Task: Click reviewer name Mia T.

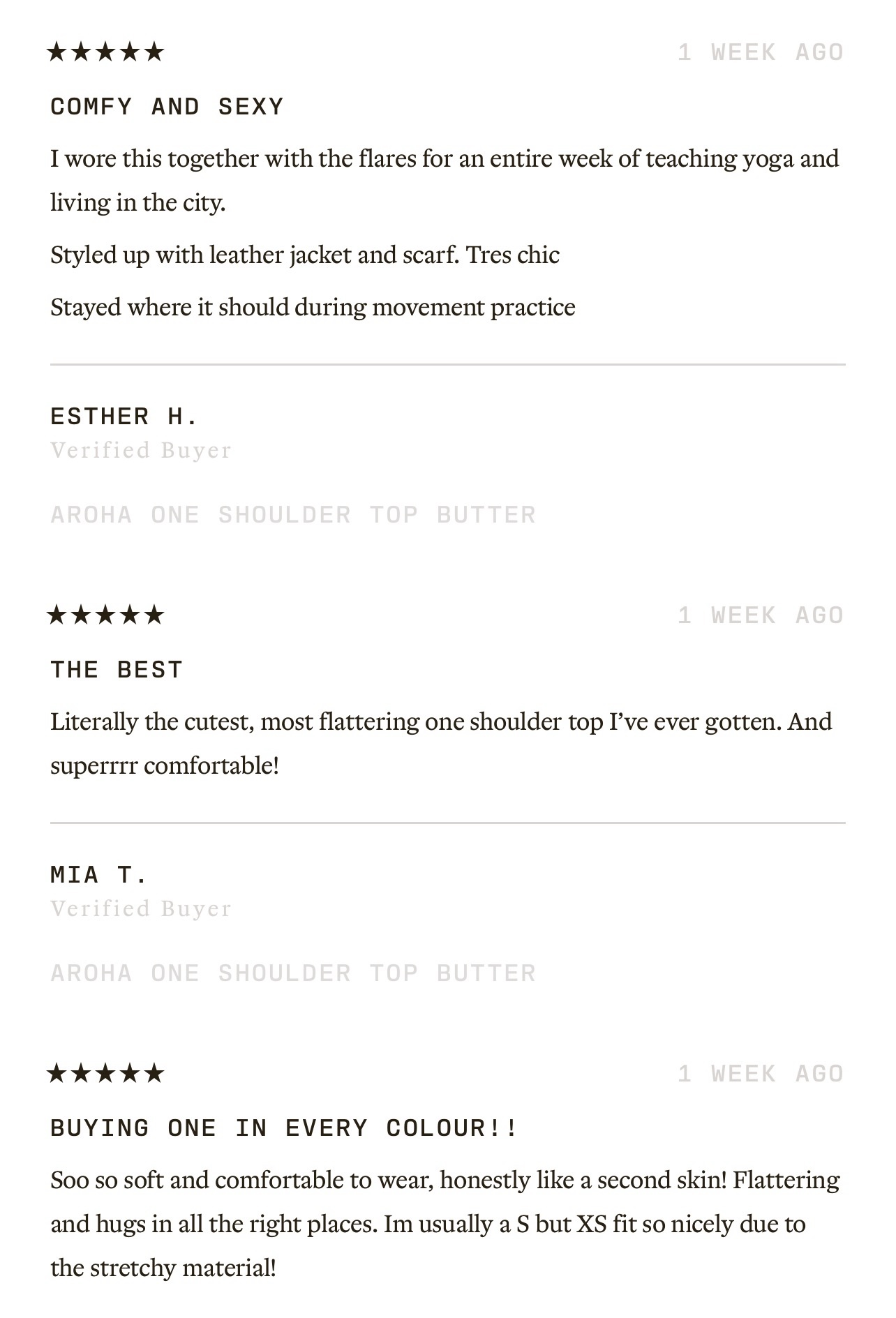Action: pos(99,875)
